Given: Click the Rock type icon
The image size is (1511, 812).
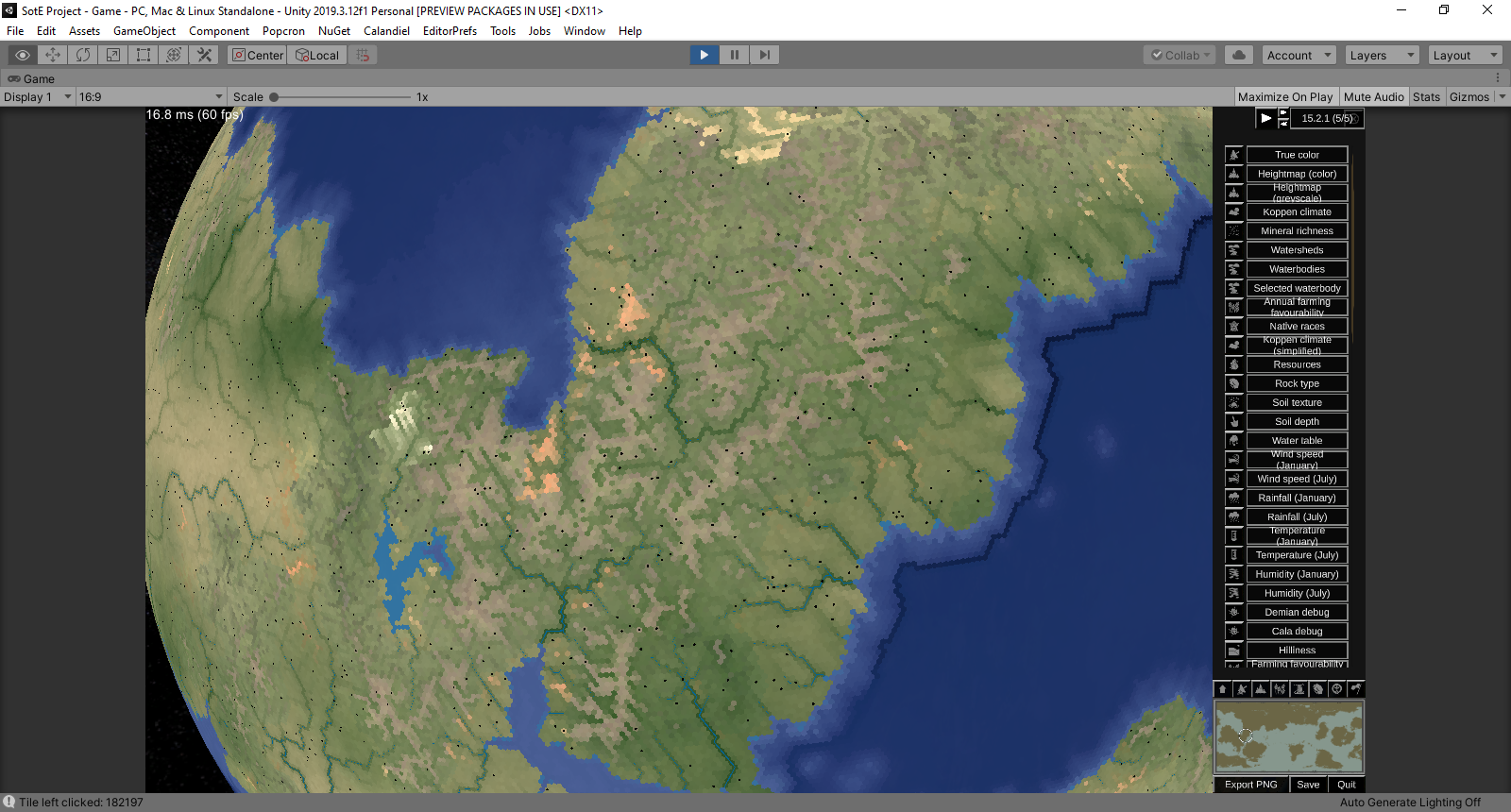Looking at the screenshot, I should coord(1233,383).
